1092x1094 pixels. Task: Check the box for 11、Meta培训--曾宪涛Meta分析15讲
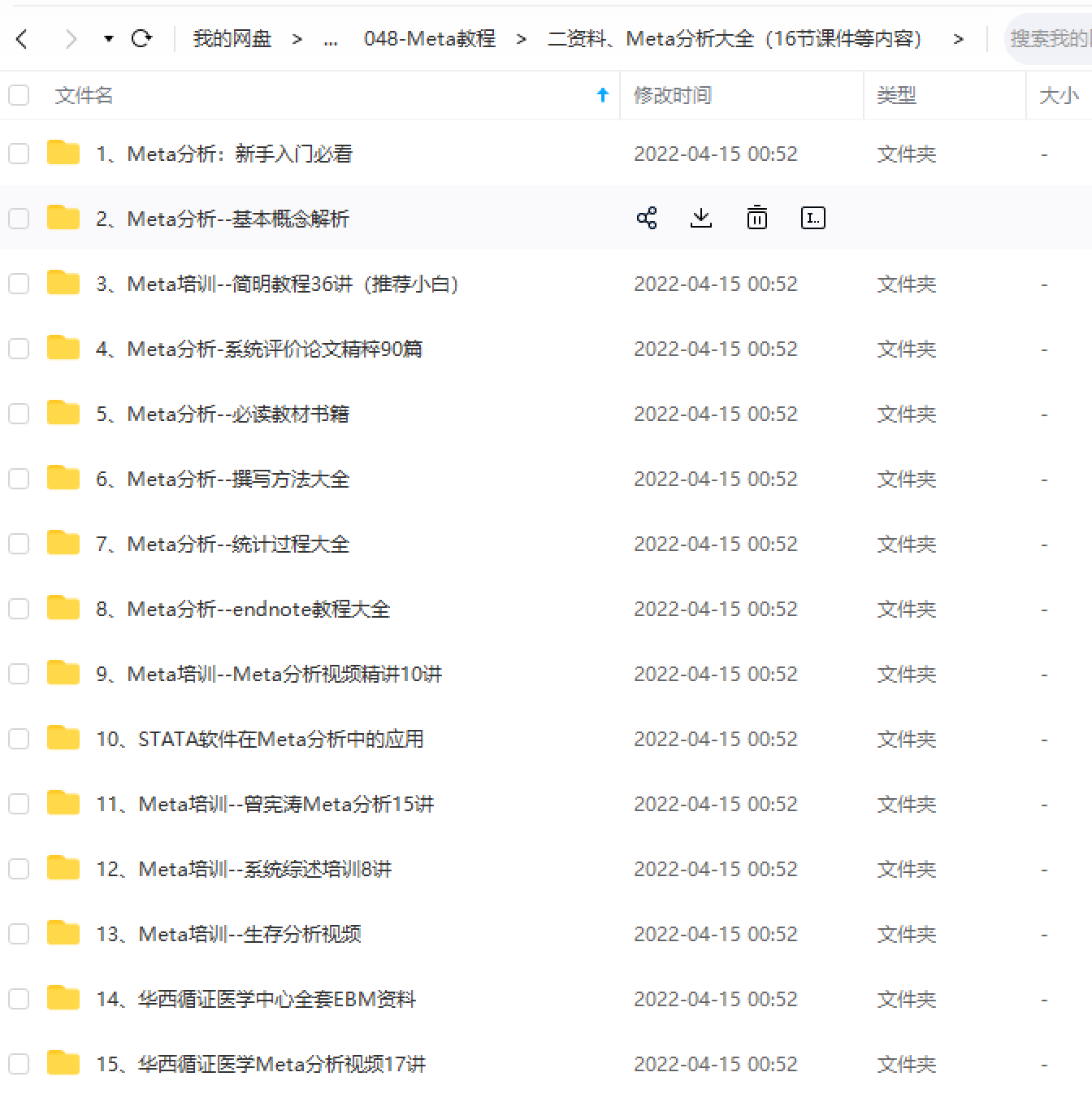click(x=19, y=804)
